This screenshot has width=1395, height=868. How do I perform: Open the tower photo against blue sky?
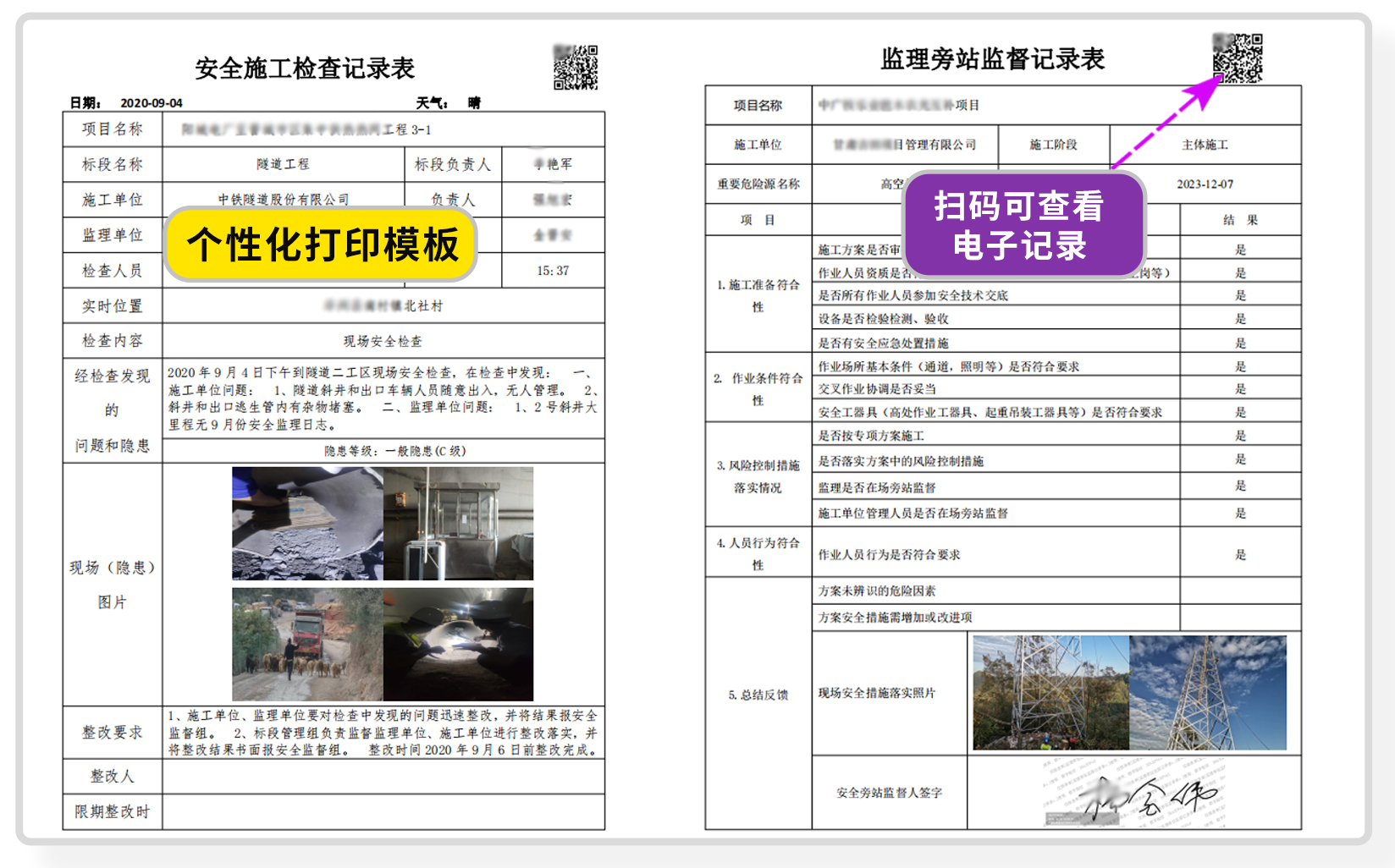(1207, 693)
